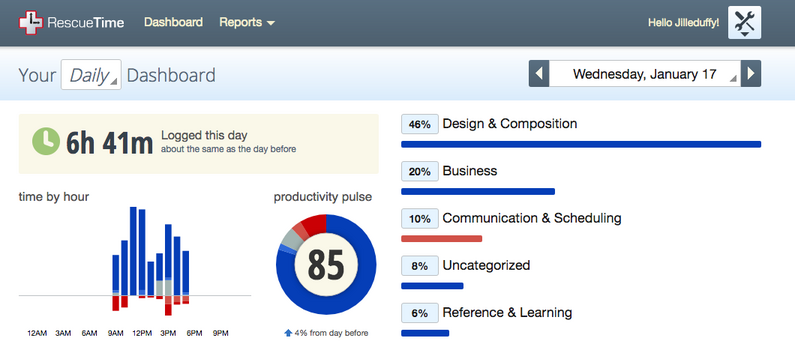Click the tallest 12PM bar in time chart

[133, 251]
